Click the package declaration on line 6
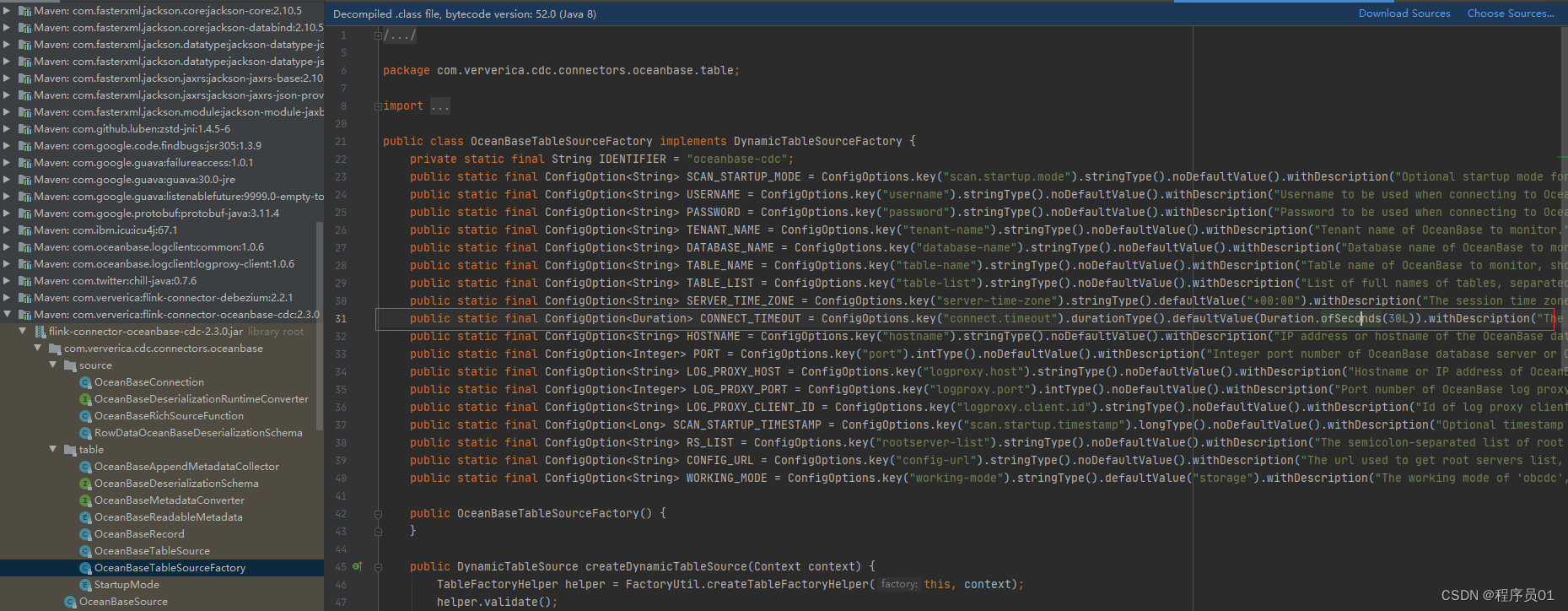Viewport: 1568px width, 611px height. (x=561, y=70)
